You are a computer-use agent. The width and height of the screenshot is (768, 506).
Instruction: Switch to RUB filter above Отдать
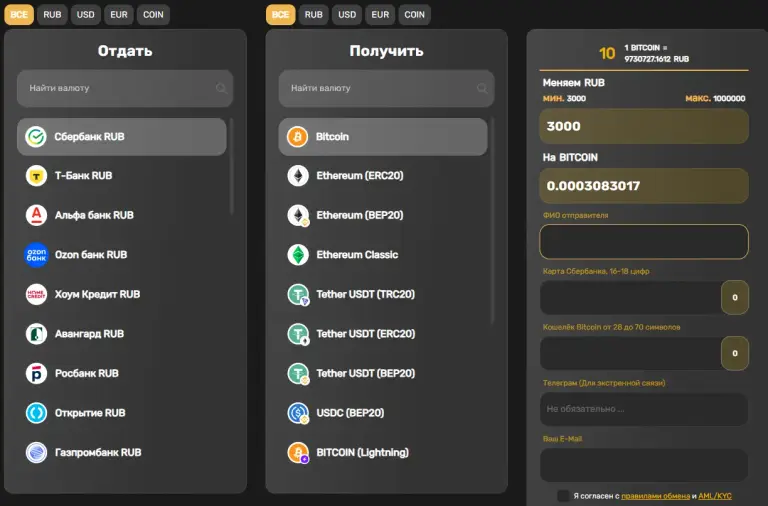pos(52,15)
